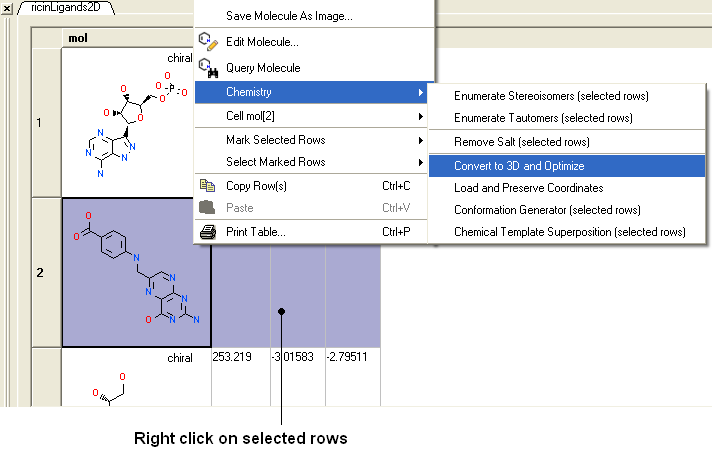The height and width of the screenshot is (452, 712).
Task: Click the Print Table printer icon
Action: 208,232
